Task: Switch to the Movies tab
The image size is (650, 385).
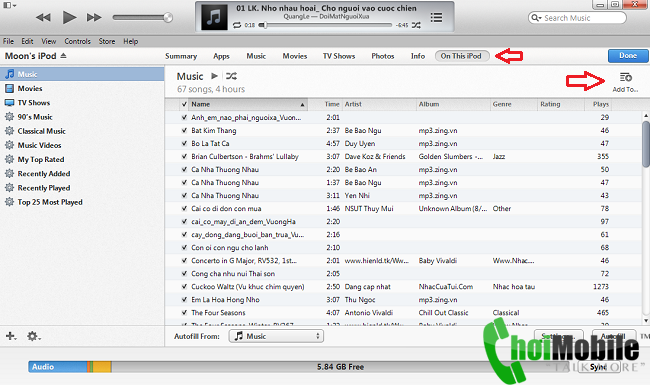Action: 295,56
